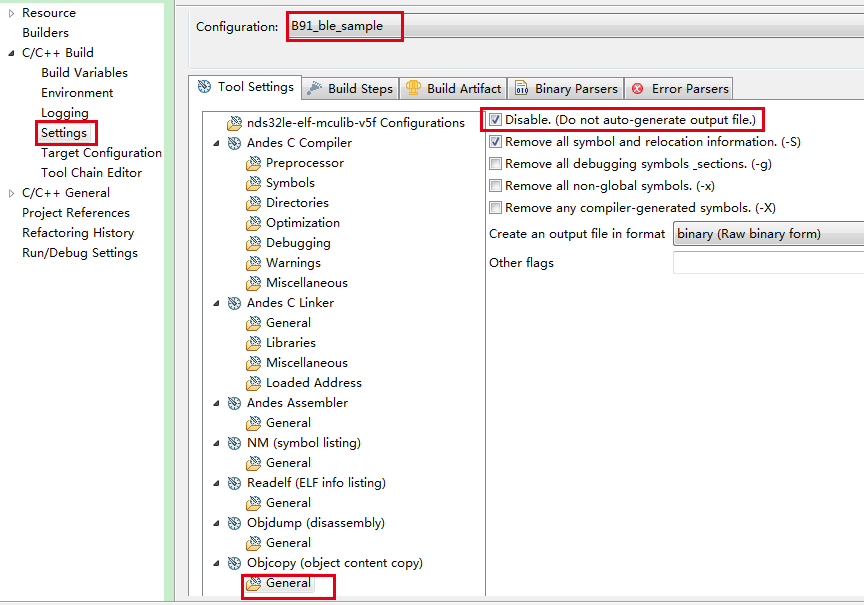Select Logging in the left tree
864x605 pixels.
coord(64,113)
